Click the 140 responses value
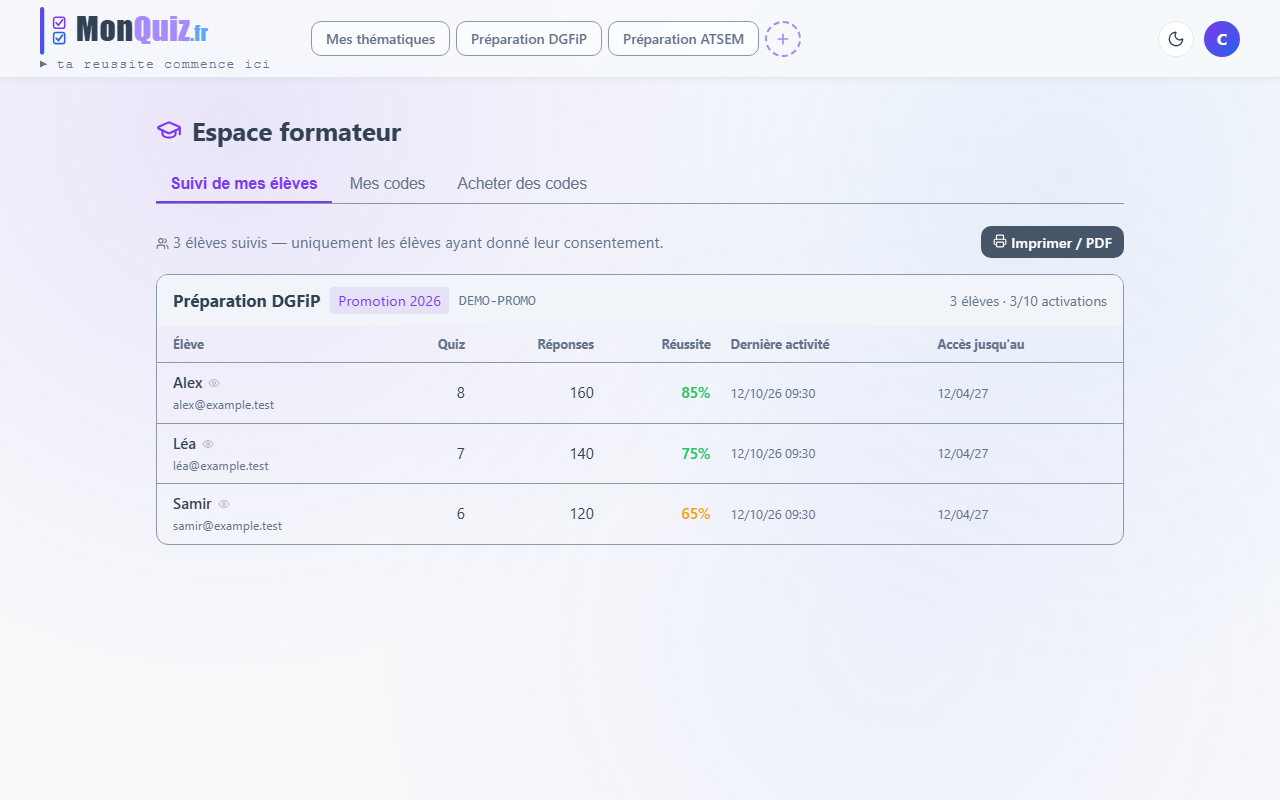Viewport: 1280px width, 800px height. point(582,454)
